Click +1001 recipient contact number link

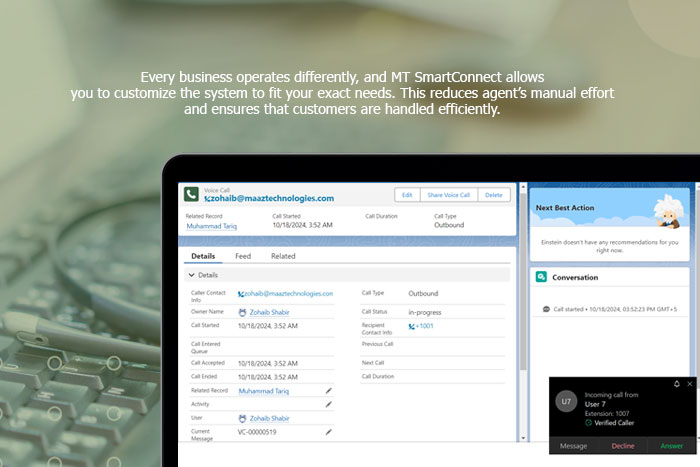425,326
